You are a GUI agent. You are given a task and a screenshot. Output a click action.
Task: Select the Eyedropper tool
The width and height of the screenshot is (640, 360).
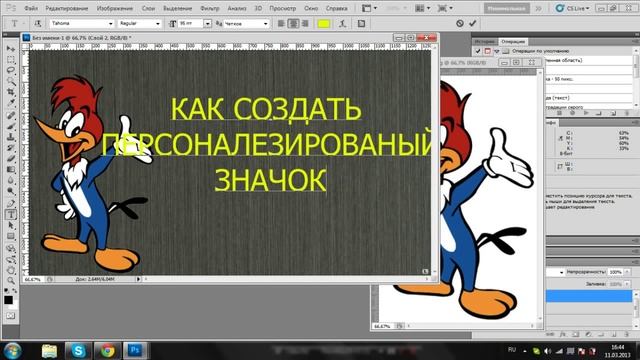[x=11, y=104]
